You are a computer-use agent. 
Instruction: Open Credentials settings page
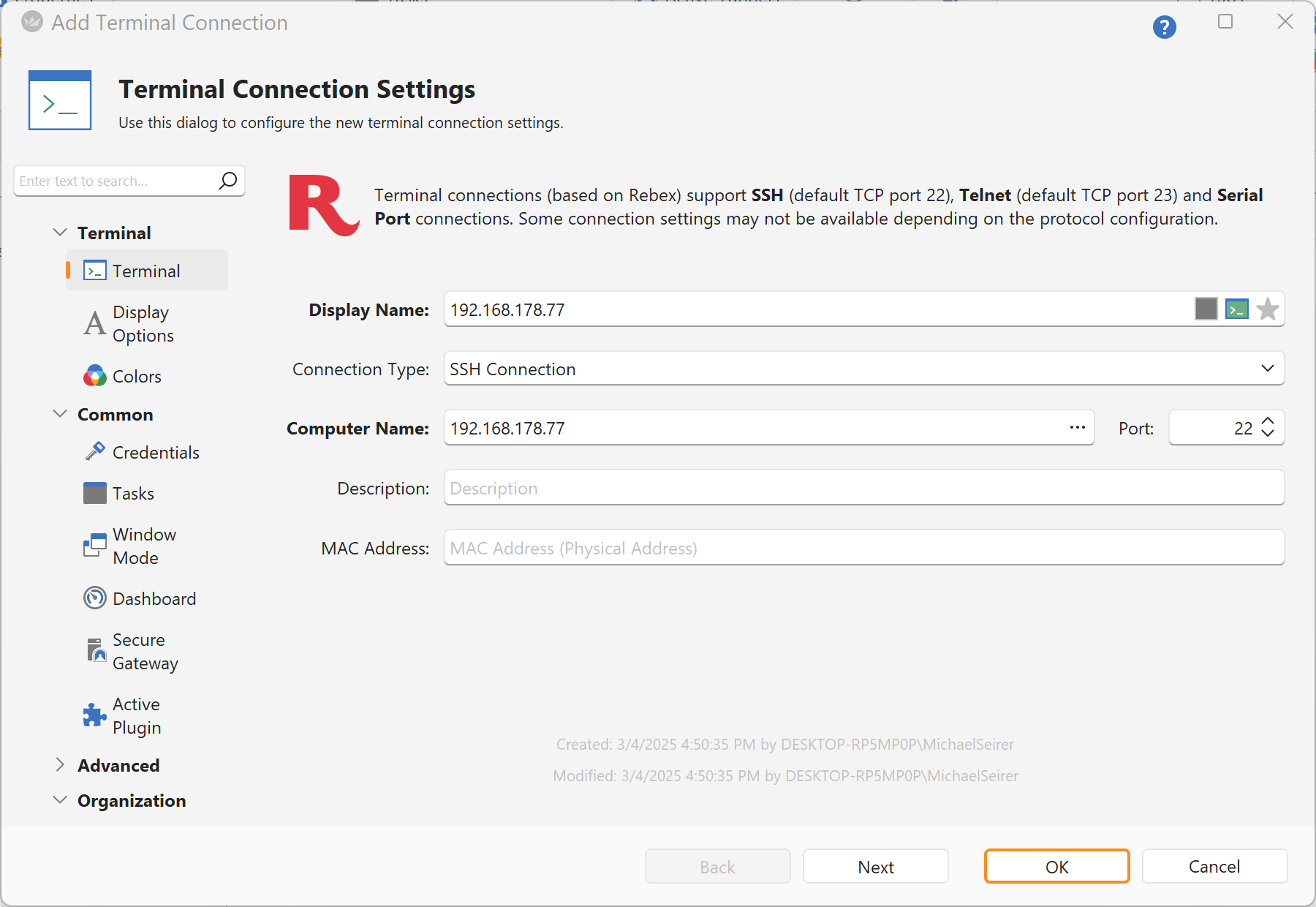pyautogui.click(x=155, y=453)
